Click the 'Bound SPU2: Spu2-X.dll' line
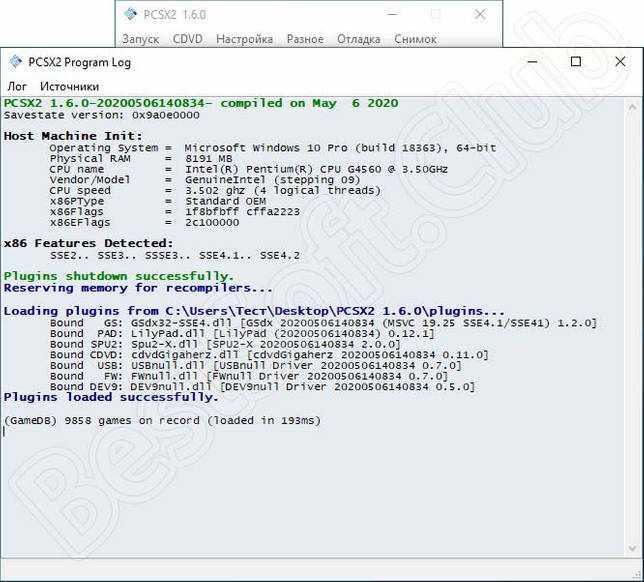Image resolution: width=644 pixels, height=582 pixels. (225, 344)
